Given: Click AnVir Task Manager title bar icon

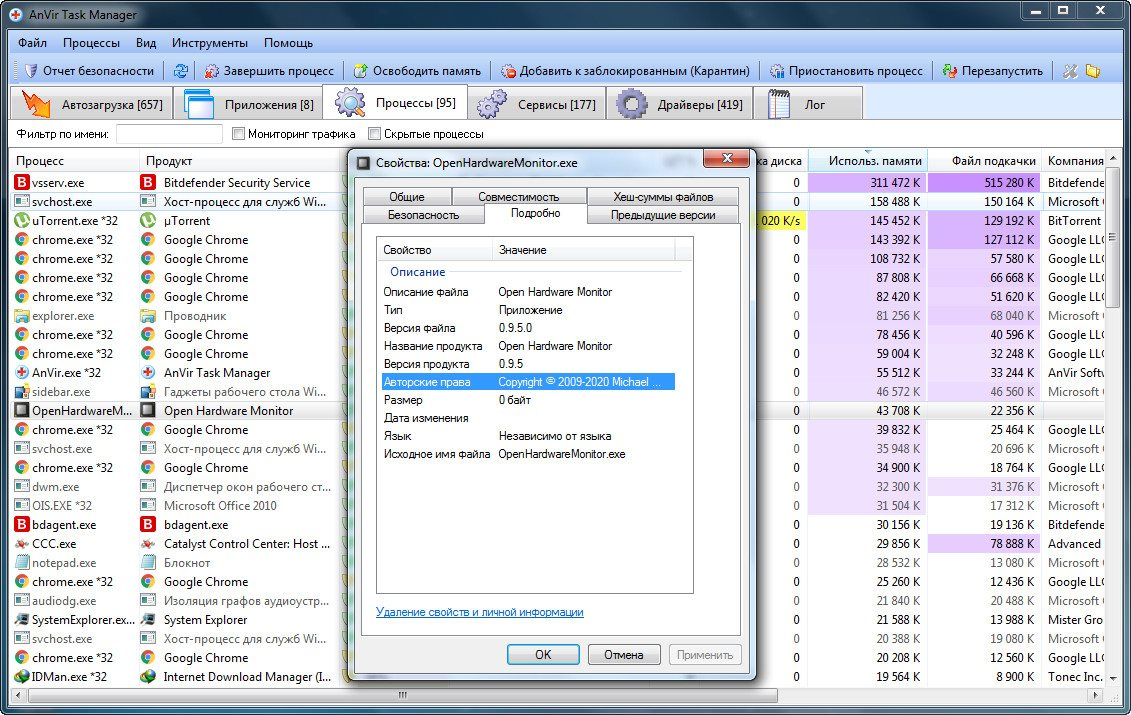Looking at the screenshot, I should click(x=15, y=14).
